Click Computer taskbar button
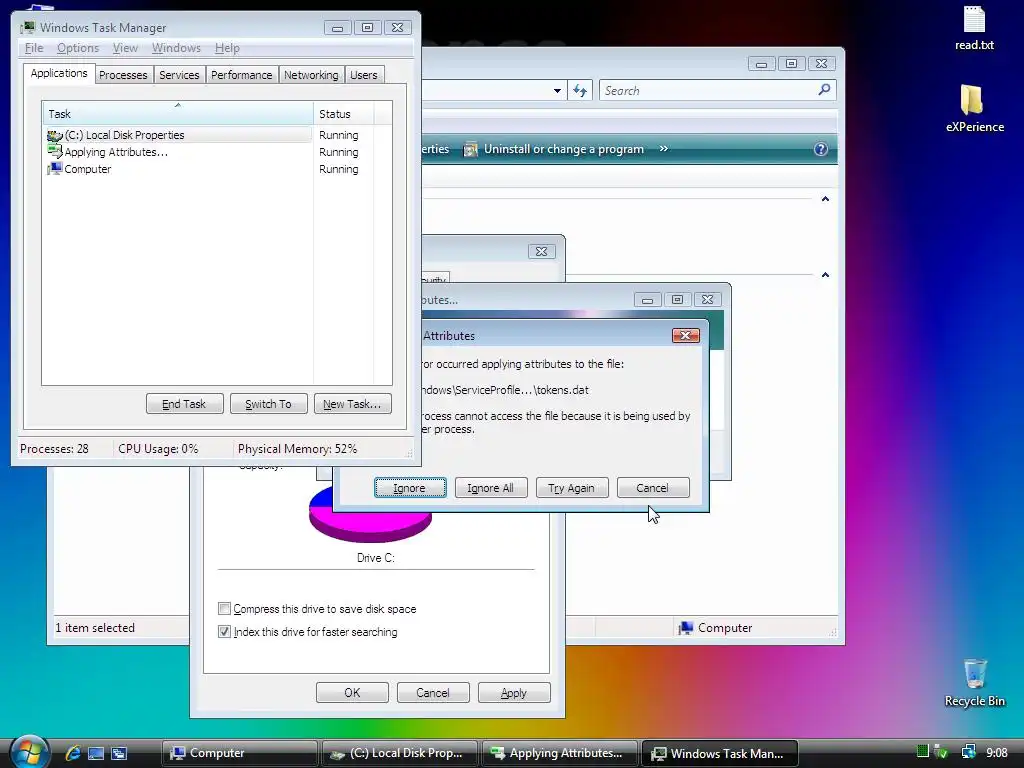The height and width of the screenshot is (768, 1024). [239, 753]
